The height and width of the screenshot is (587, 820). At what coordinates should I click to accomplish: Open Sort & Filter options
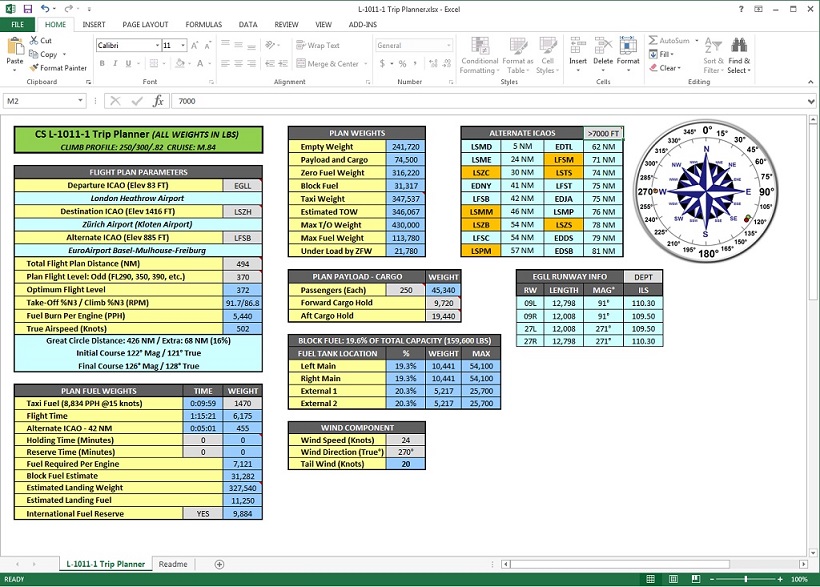point(712,55)
